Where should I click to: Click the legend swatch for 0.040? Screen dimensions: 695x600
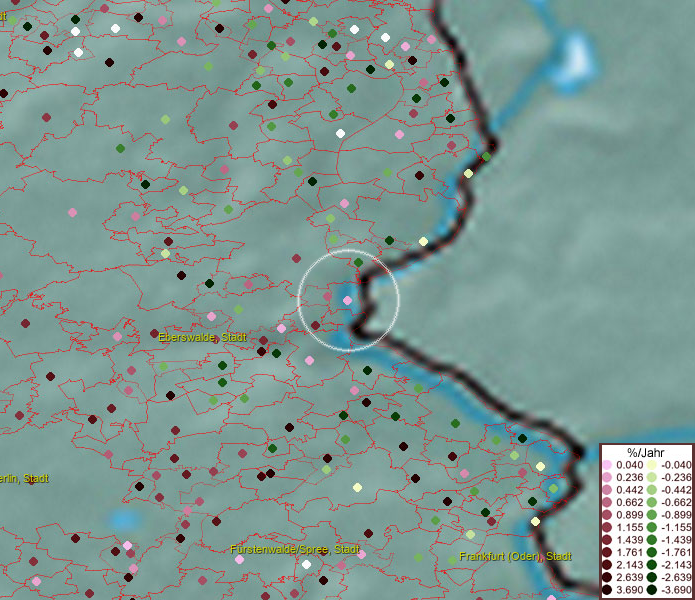point(607,465)
